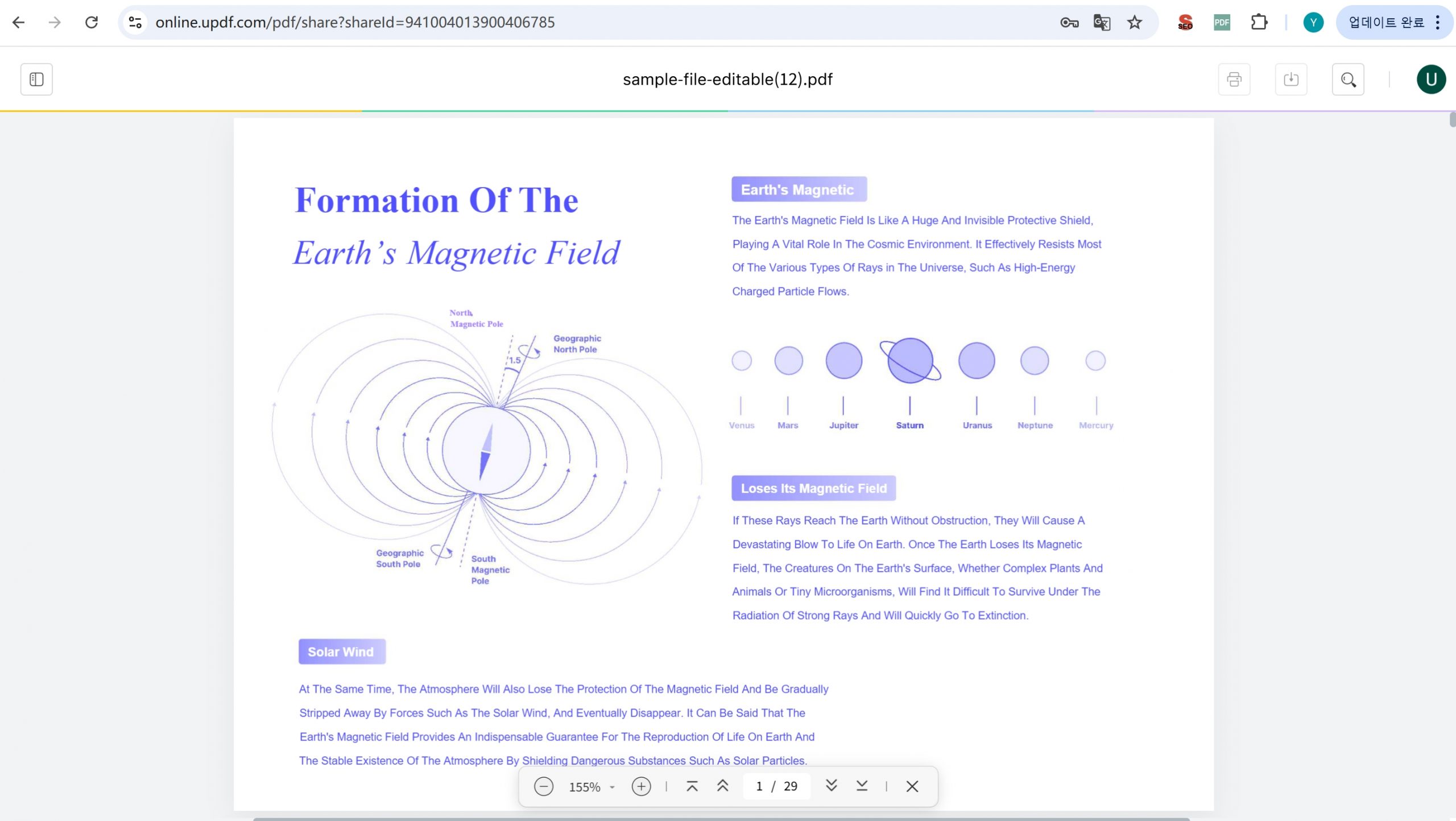Click the Mercury label

[1096, 425]
